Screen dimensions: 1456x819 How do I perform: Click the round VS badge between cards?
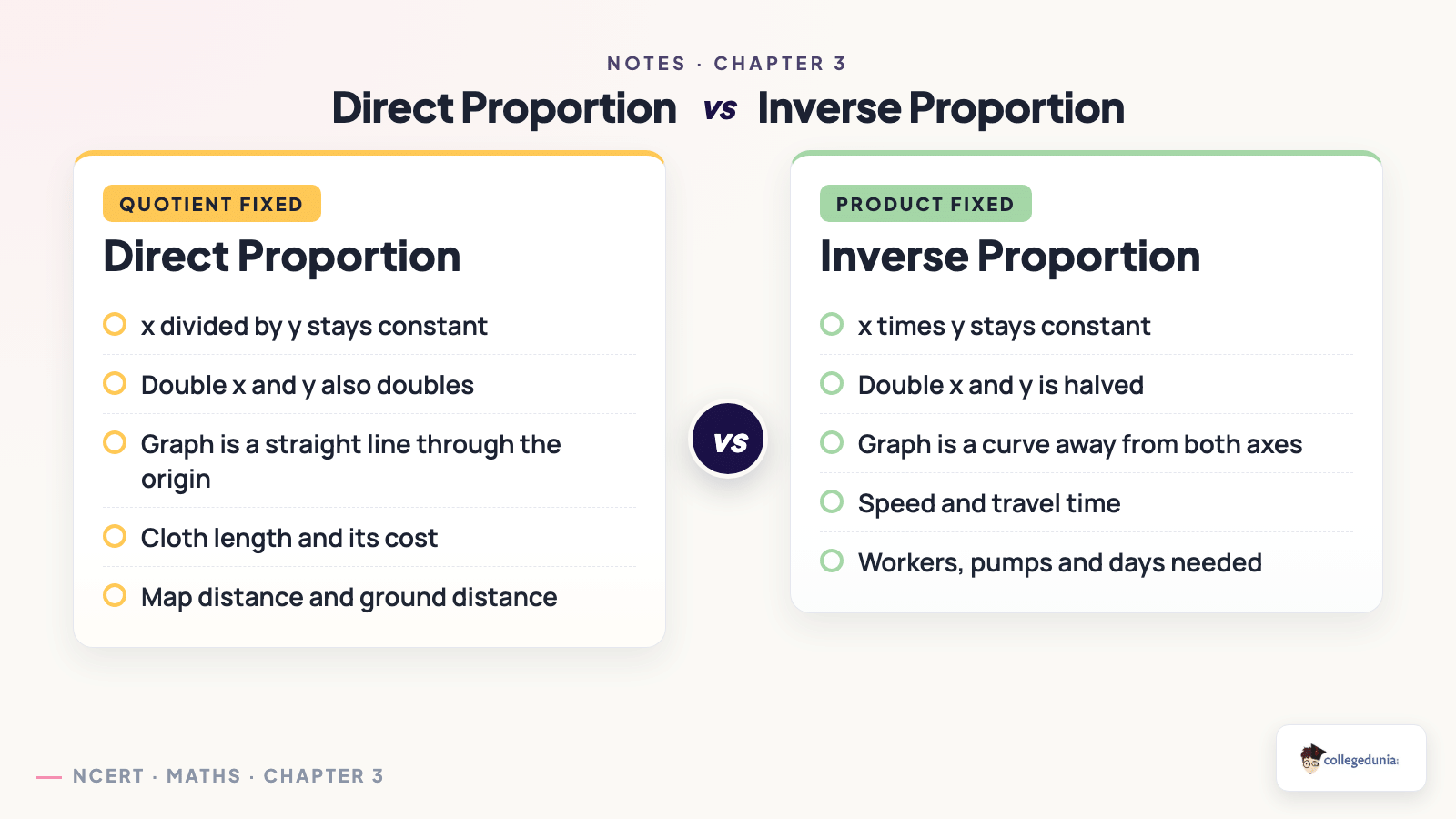(728, 440)
